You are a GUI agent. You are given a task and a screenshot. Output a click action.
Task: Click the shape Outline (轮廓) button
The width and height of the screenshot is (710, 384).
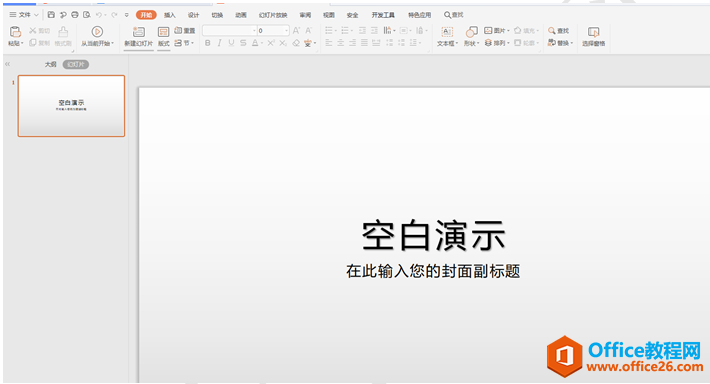(526, 43)
